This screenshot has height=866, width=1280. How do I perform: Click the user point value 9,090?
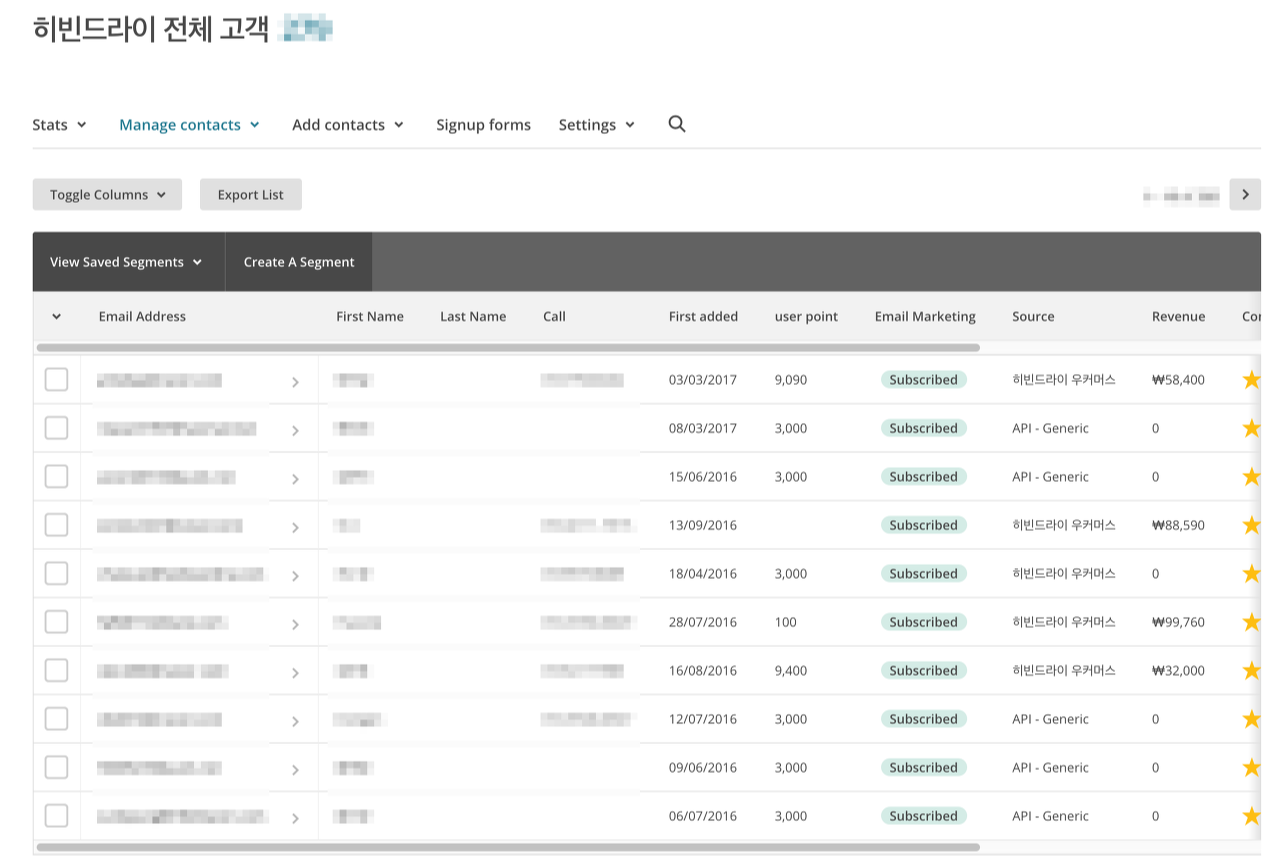point(790,380)
